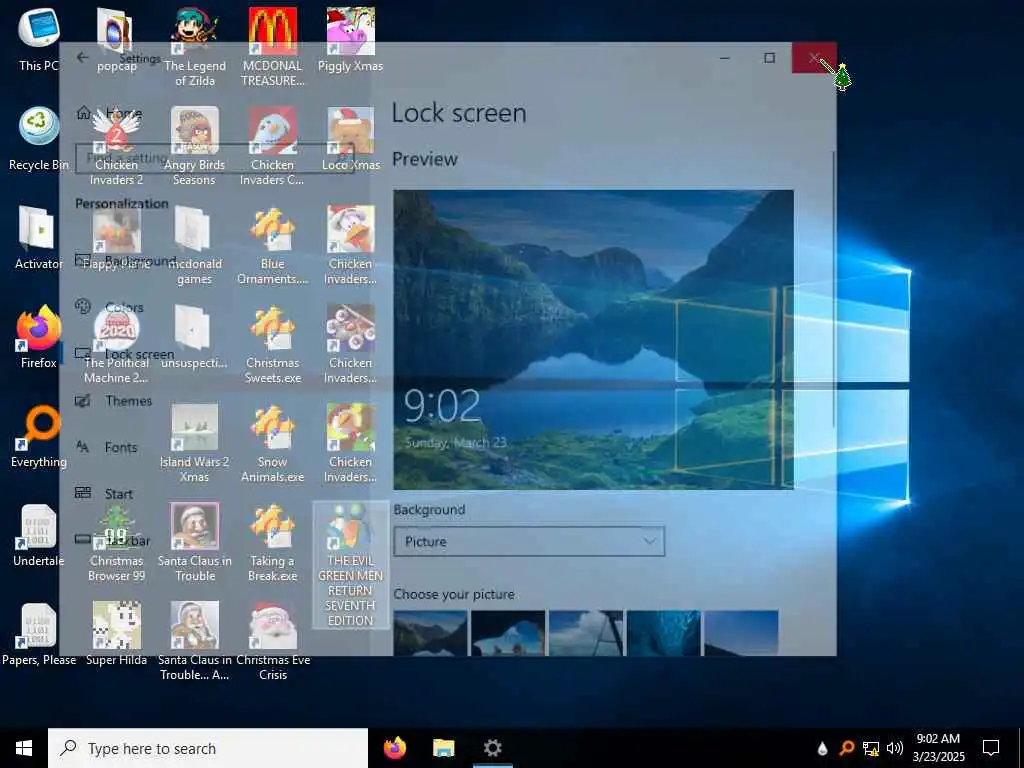Click the Settings window vertical scrollbar

(833, 289)
